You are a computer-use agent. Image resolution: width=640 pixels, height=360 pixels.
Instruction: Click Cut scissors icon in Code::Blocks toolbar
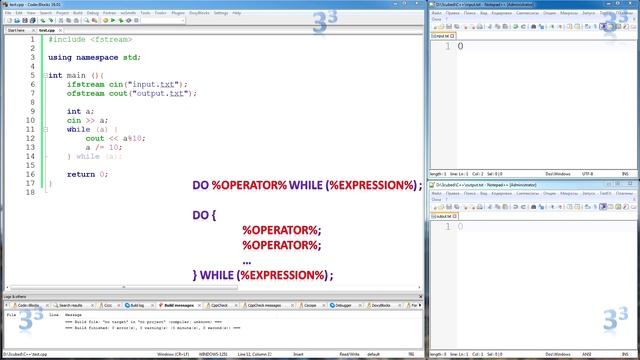[61, 20]
